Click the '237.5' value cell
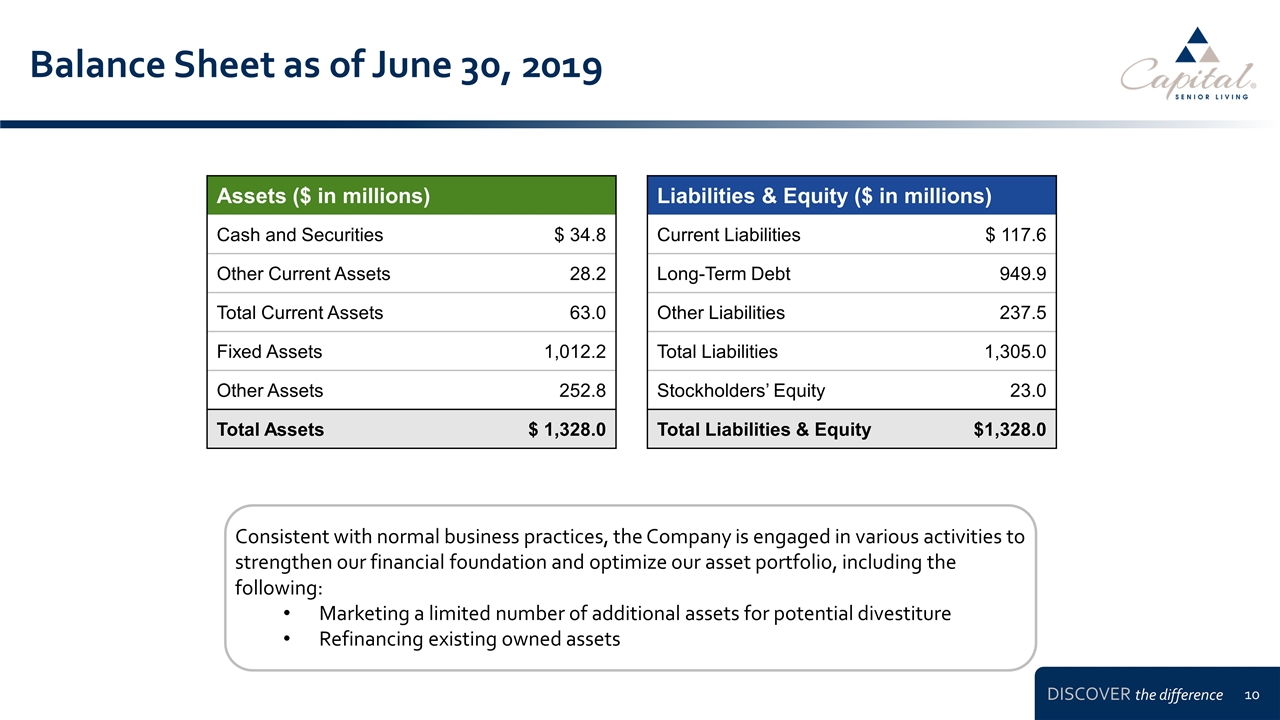 (1023, 313)
